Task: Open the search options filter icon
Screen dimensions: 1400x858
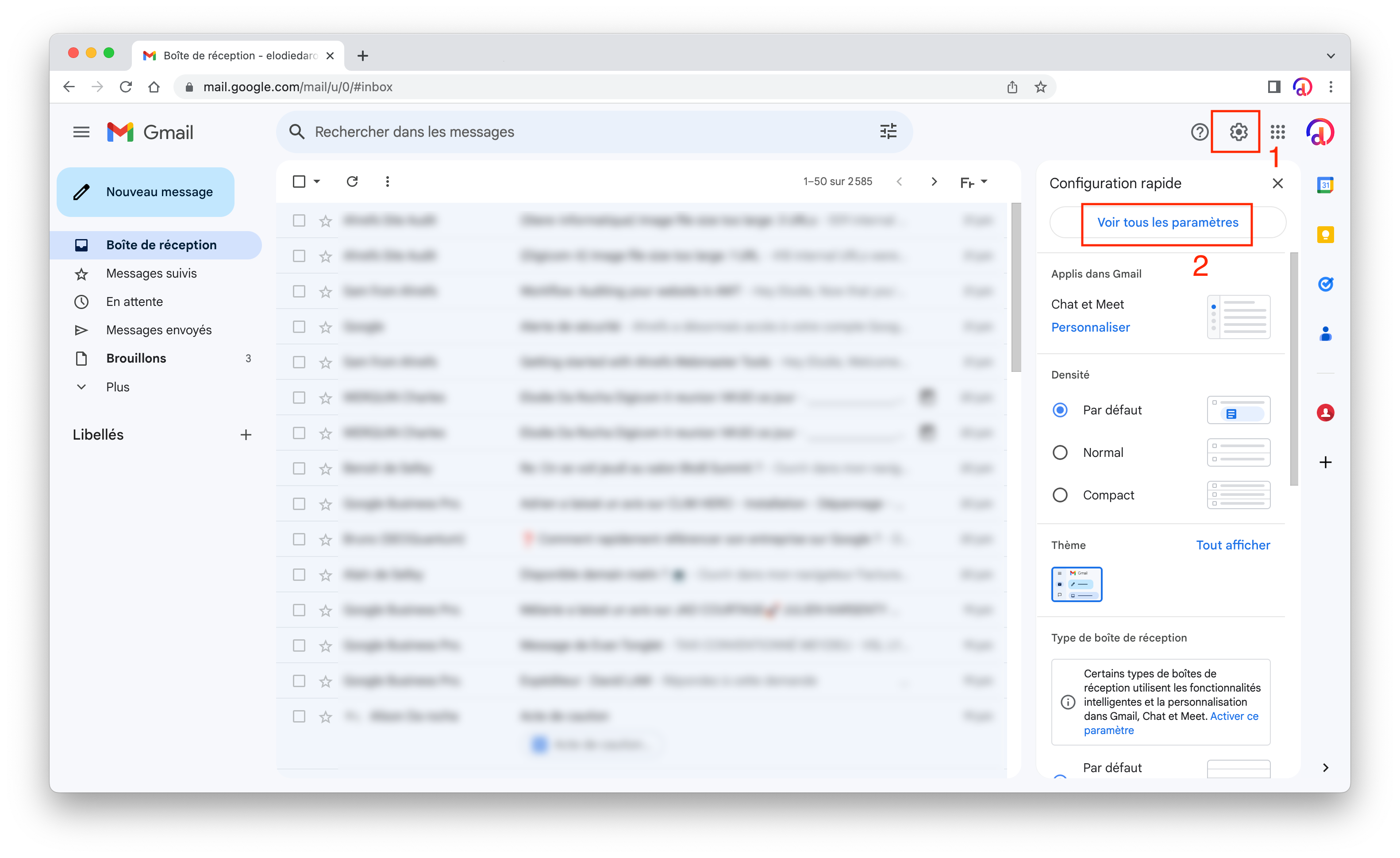Action: [x=888, y=131]
